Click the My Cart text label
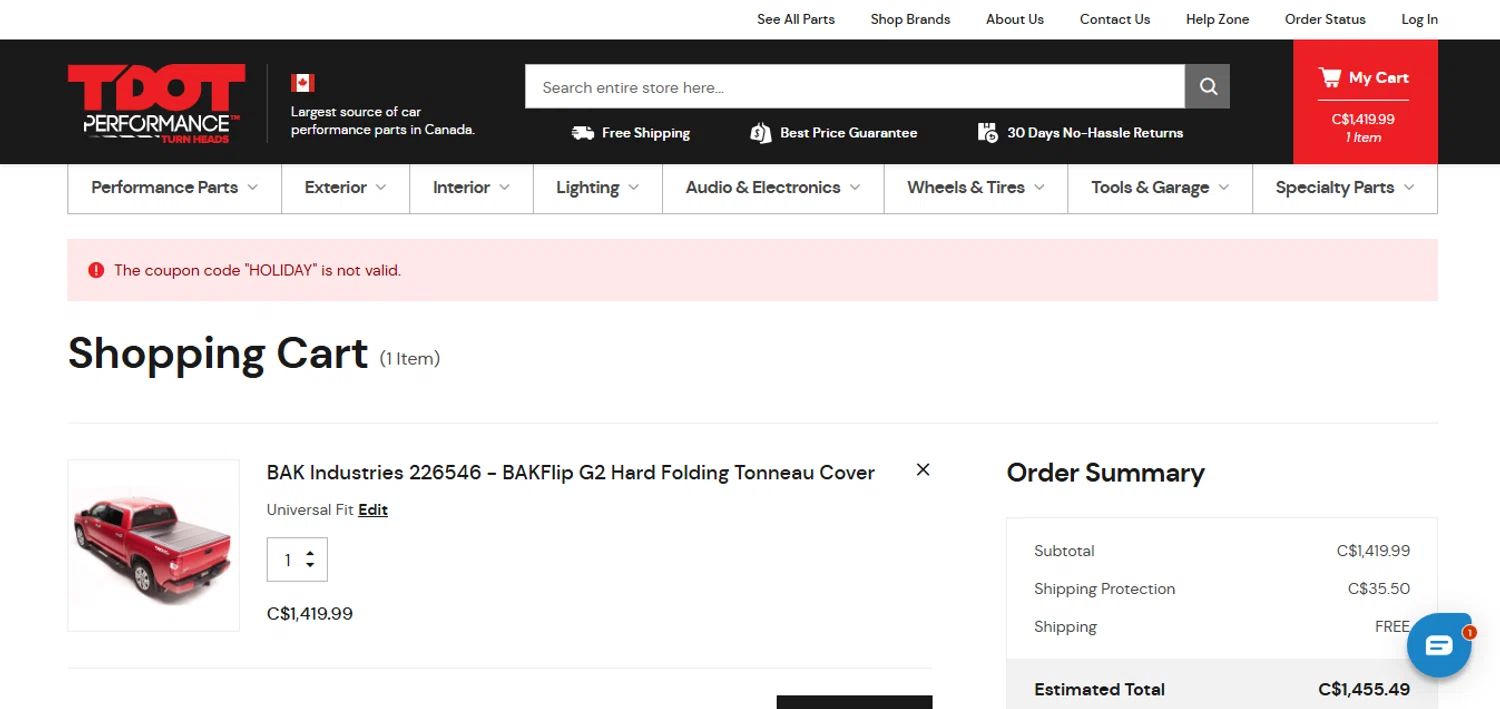Viewport: 1500px width, 709px height. 1378,78
